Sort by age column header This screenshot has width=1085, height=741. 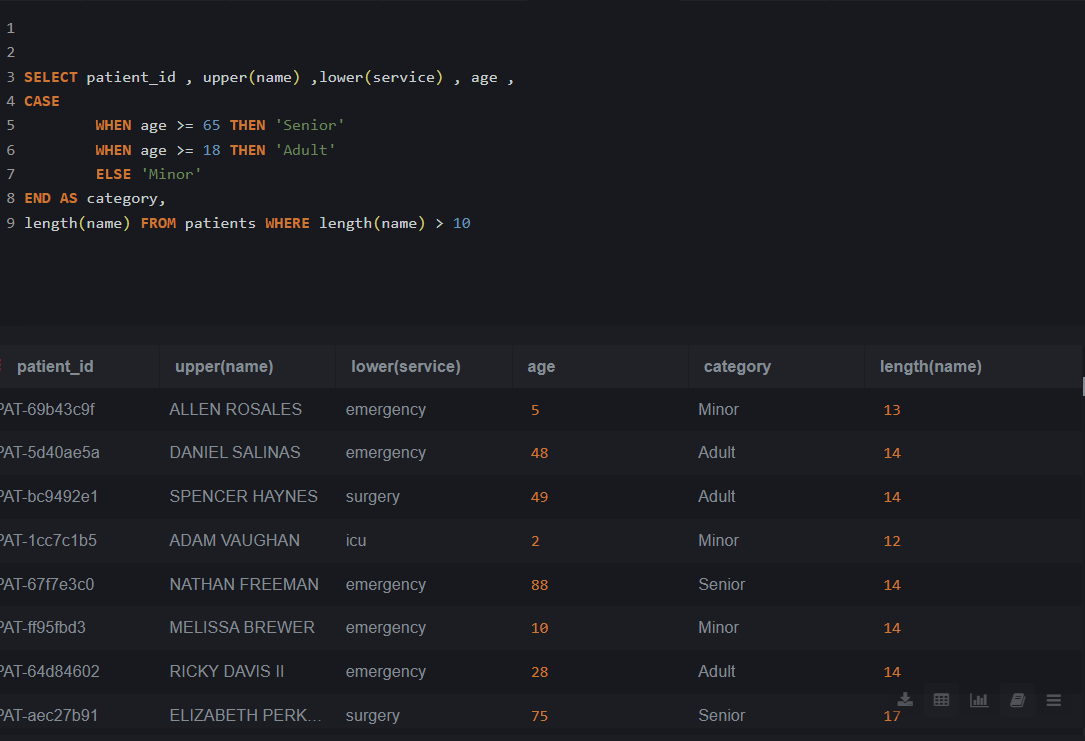pos(541,367)
